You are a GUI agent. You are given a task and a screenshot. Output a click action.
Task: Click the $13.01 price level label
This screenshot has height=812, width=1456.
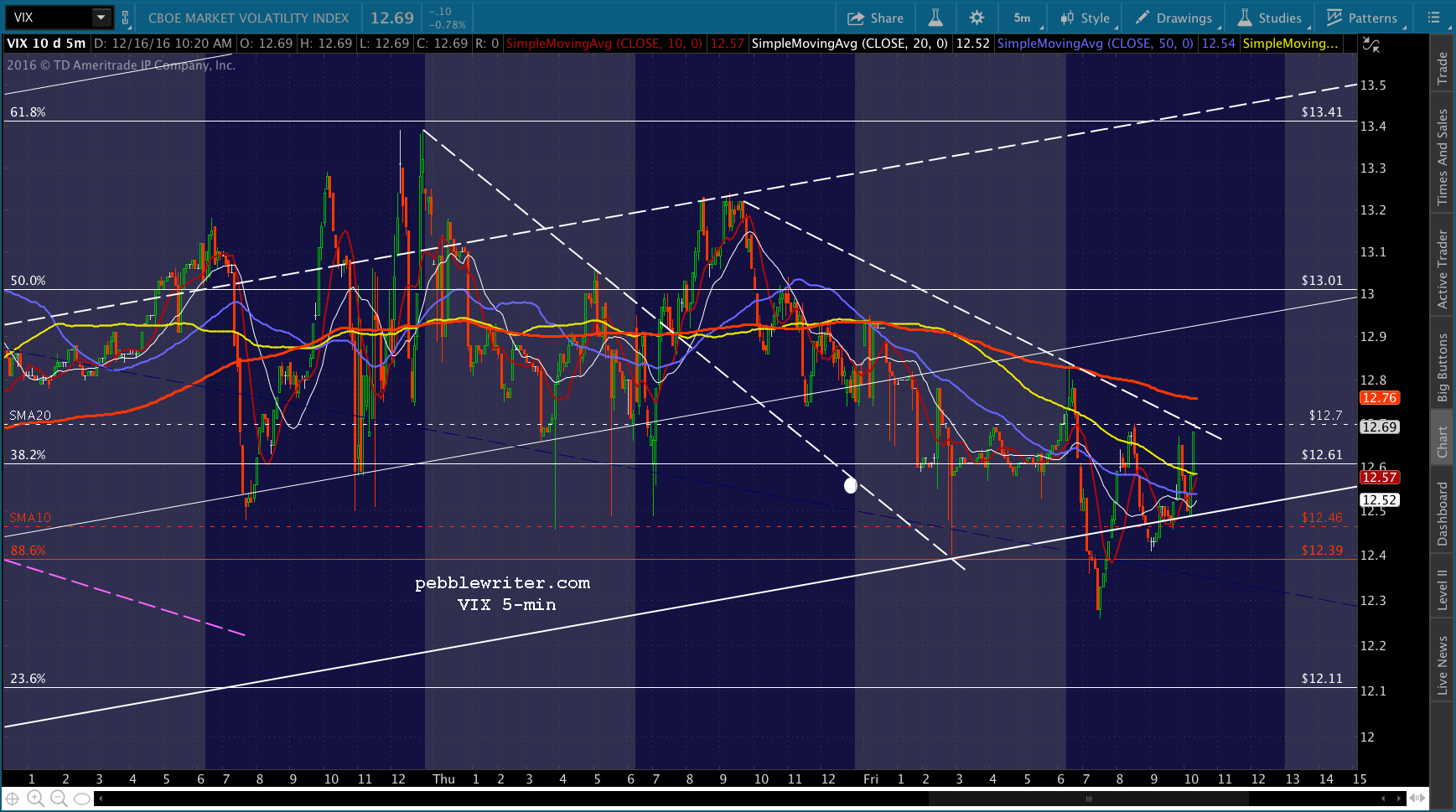click(x=1322, y=281)
